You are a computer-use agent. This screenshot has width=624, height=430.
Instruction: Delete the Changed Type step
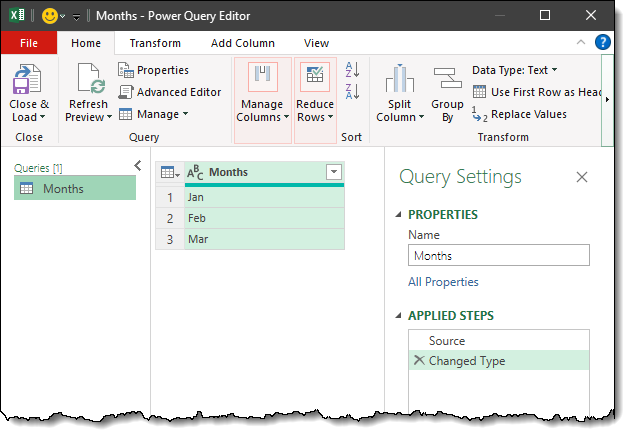[x=419, y=361]
